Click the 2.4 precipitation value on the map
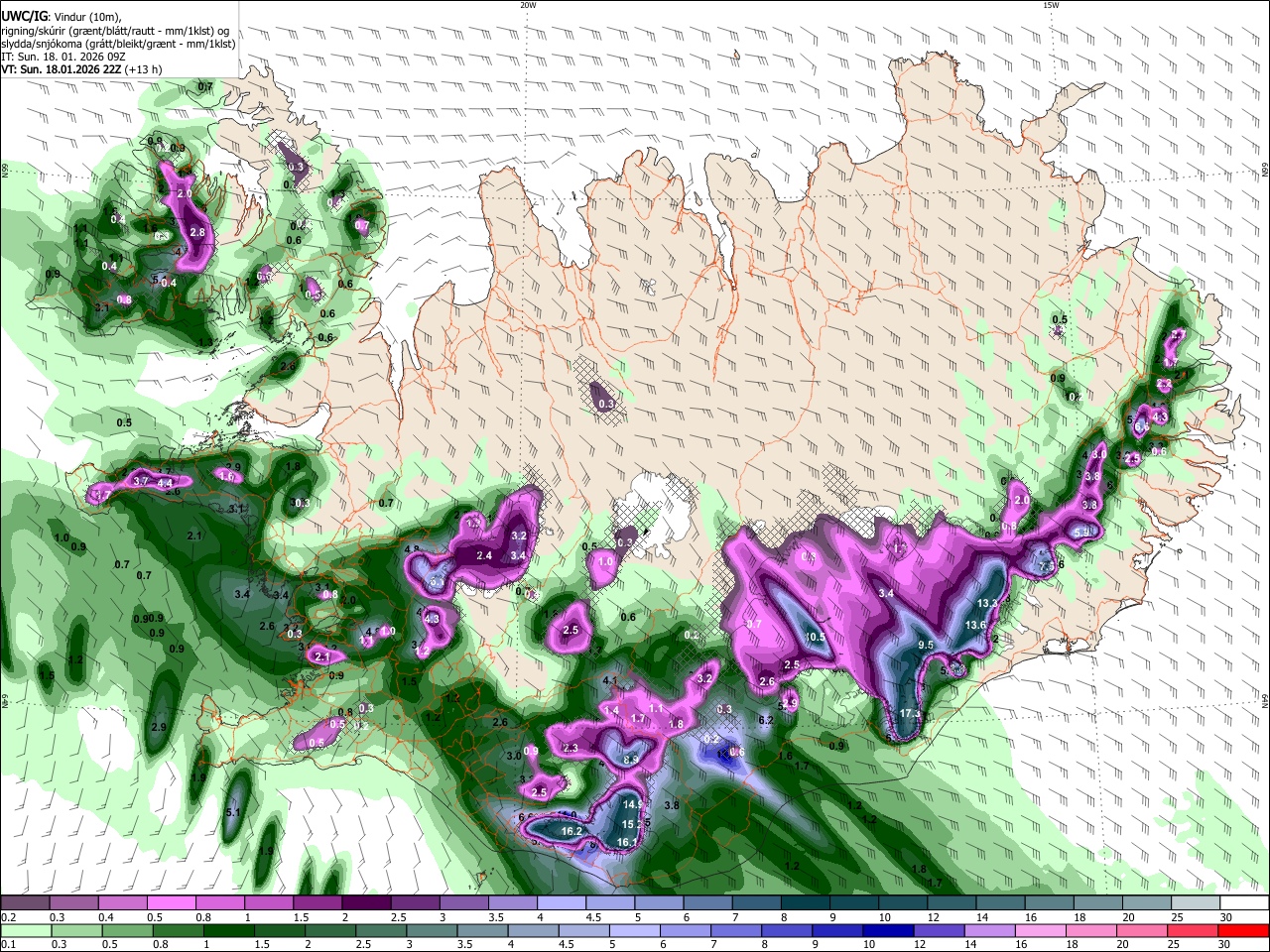Screen dimensions: 1270x952 (484, 556)
